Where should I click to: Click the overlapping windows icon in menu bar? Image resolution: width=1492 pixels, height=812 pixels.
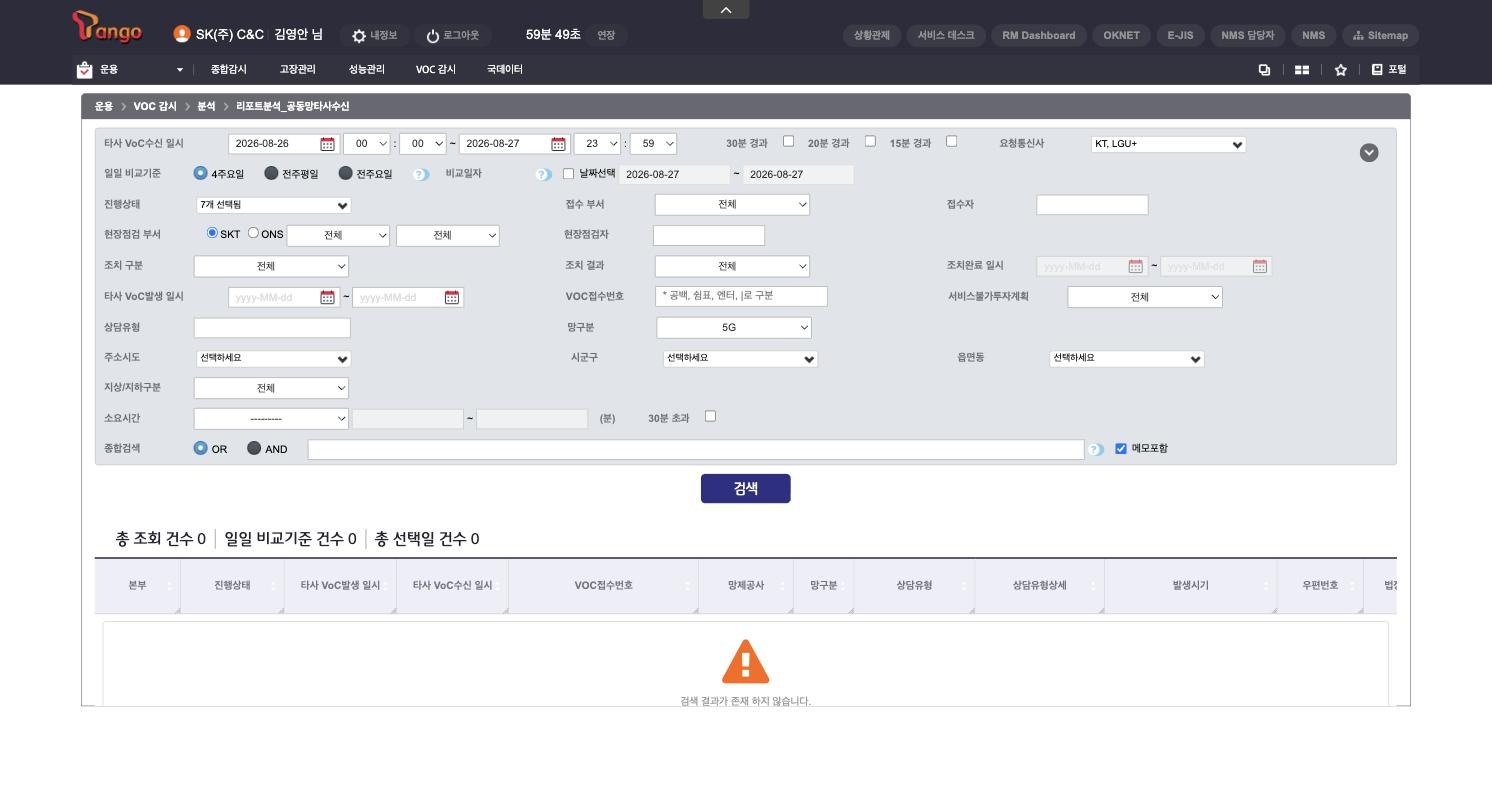click(1264, 70)
